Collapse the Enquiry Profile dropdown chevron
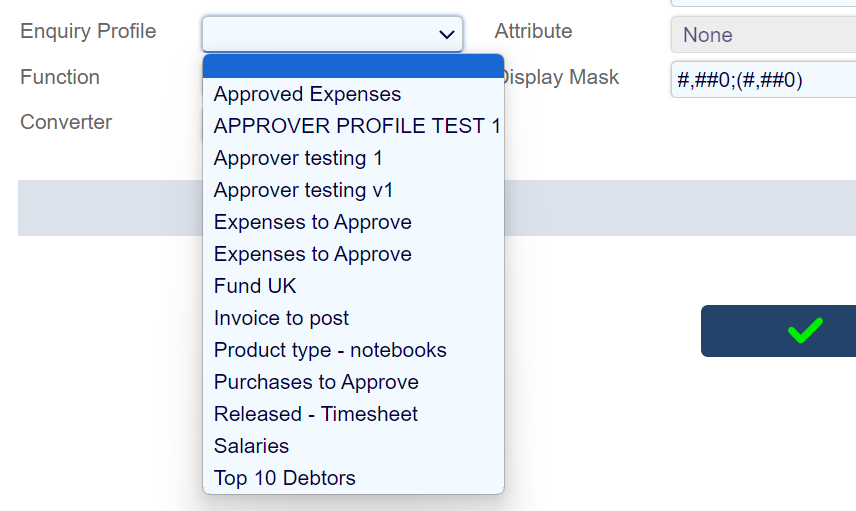856x511 pixels. tap(447, 35)
